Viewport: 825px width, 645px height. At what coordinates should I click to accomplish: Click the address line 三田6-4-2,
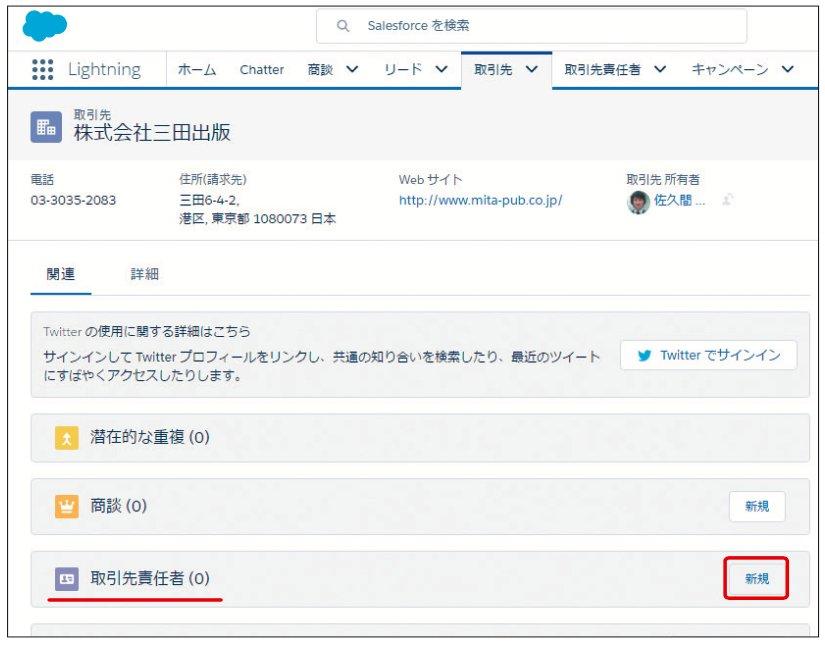[x=209, y=200]
